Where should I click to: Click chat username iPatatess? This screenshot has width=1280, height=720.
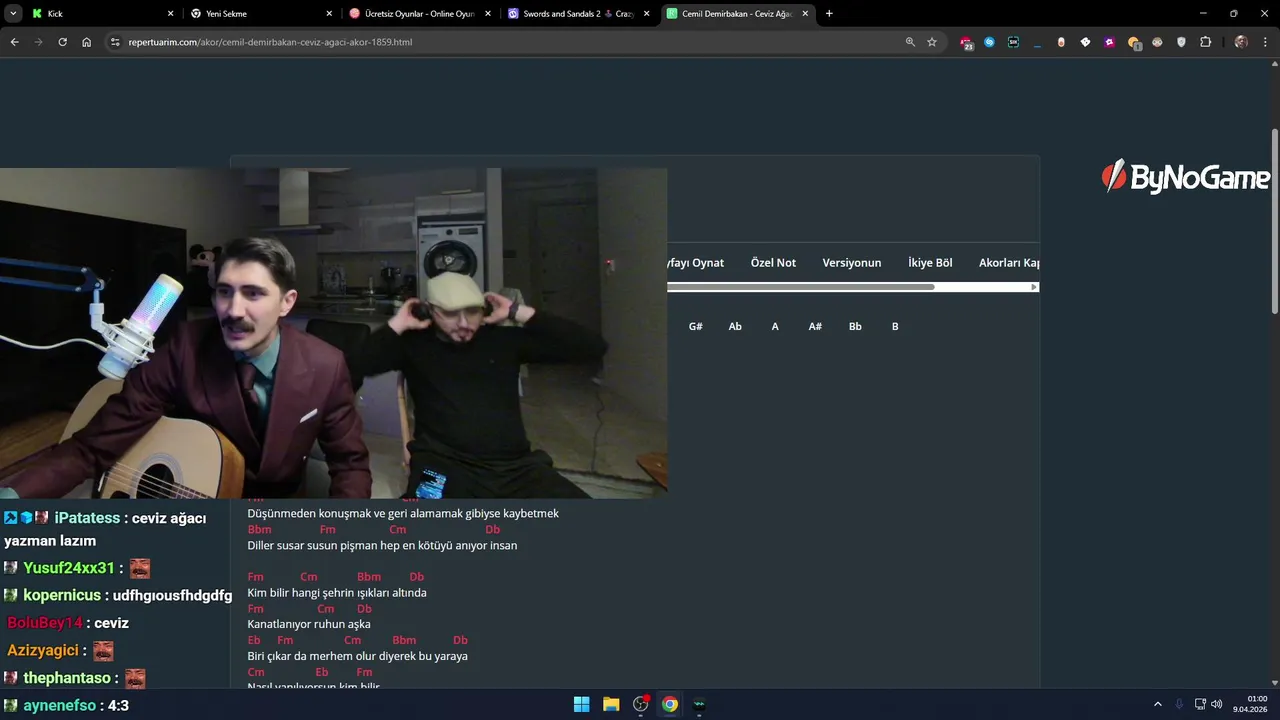pyautogui.click(x=87, y=518)
